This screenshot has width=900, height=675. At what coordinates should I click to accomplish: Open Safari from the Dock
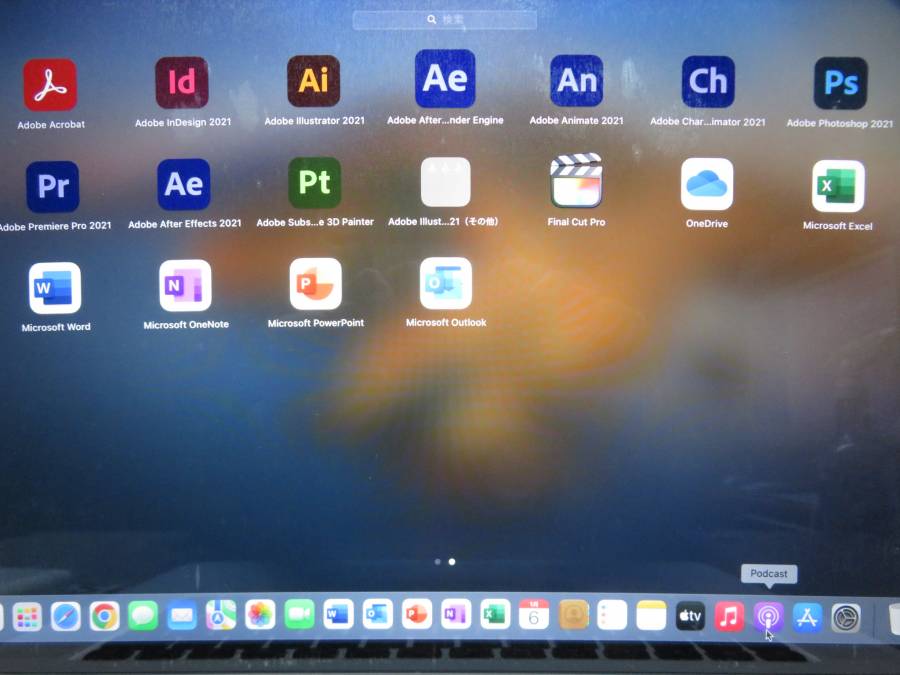pyautogui.click(x=65, y=617)
